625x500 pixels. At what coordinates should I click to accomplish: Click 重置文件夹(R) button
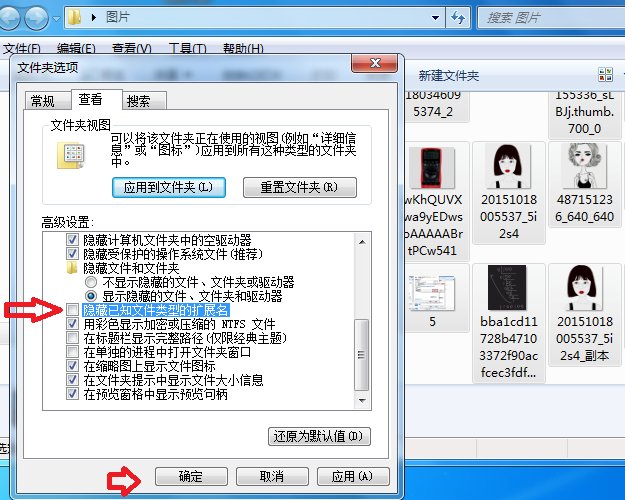pos(299,187)
